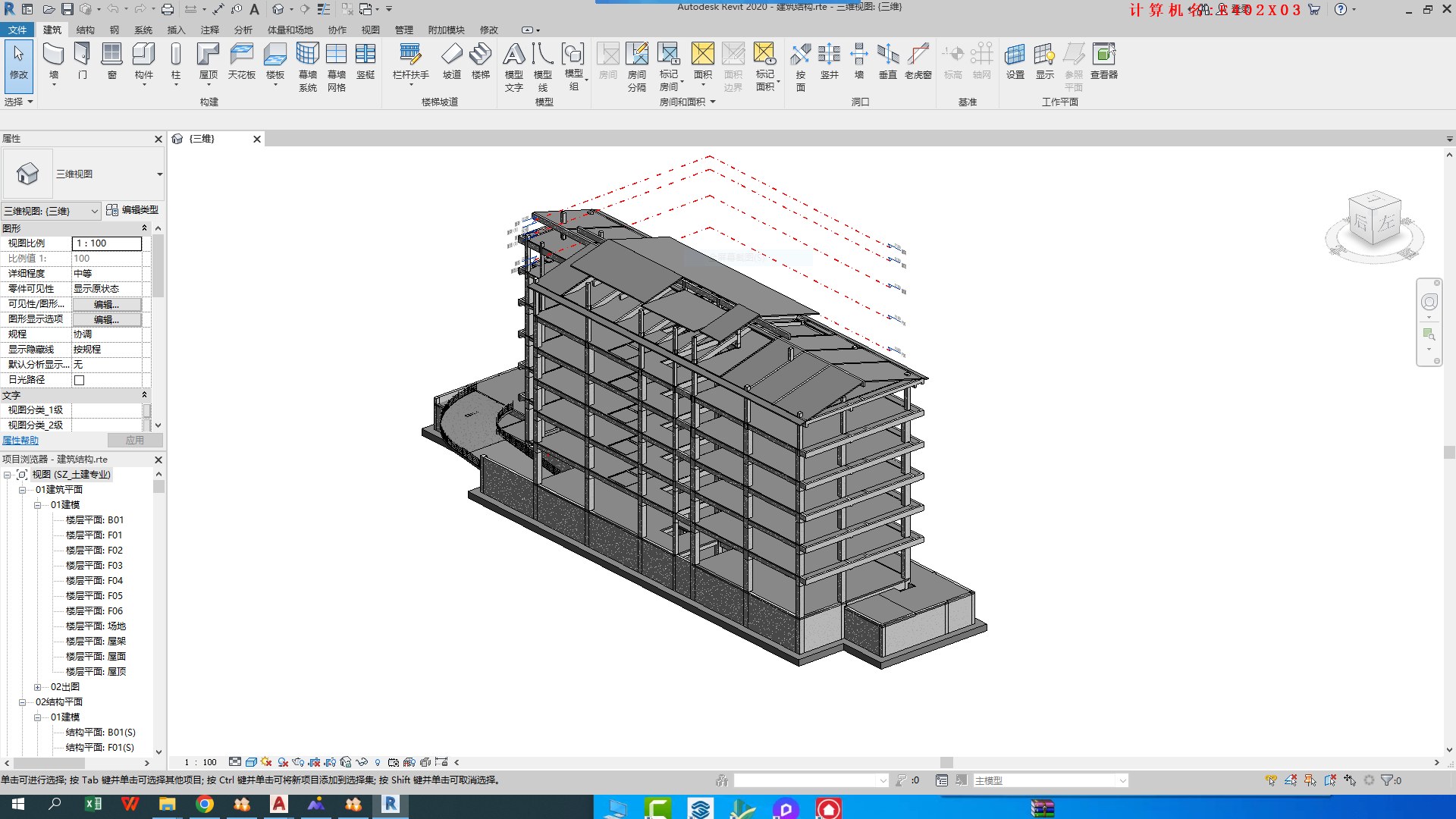This screenshot has width=1456, height=819.
Task: Collapse the 文字 properties group
Action: point(144,395)
